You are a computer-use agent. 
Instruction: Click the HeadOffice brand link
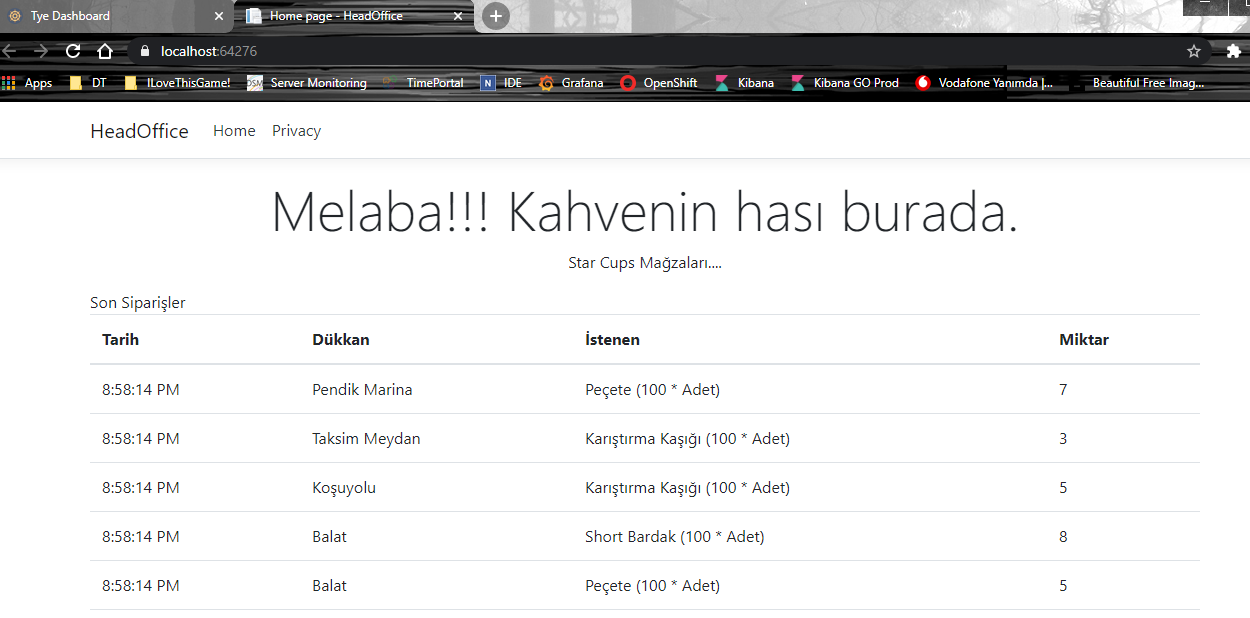(139, 130)
